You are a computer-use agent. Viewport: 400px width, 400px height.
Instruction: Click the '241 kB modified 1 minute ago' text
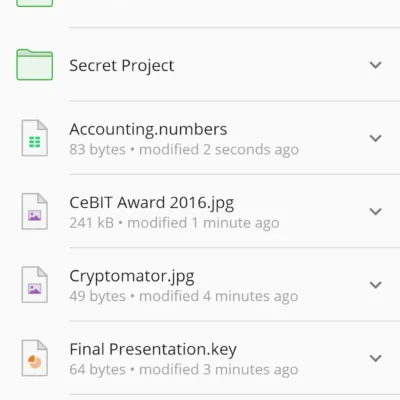174,223
